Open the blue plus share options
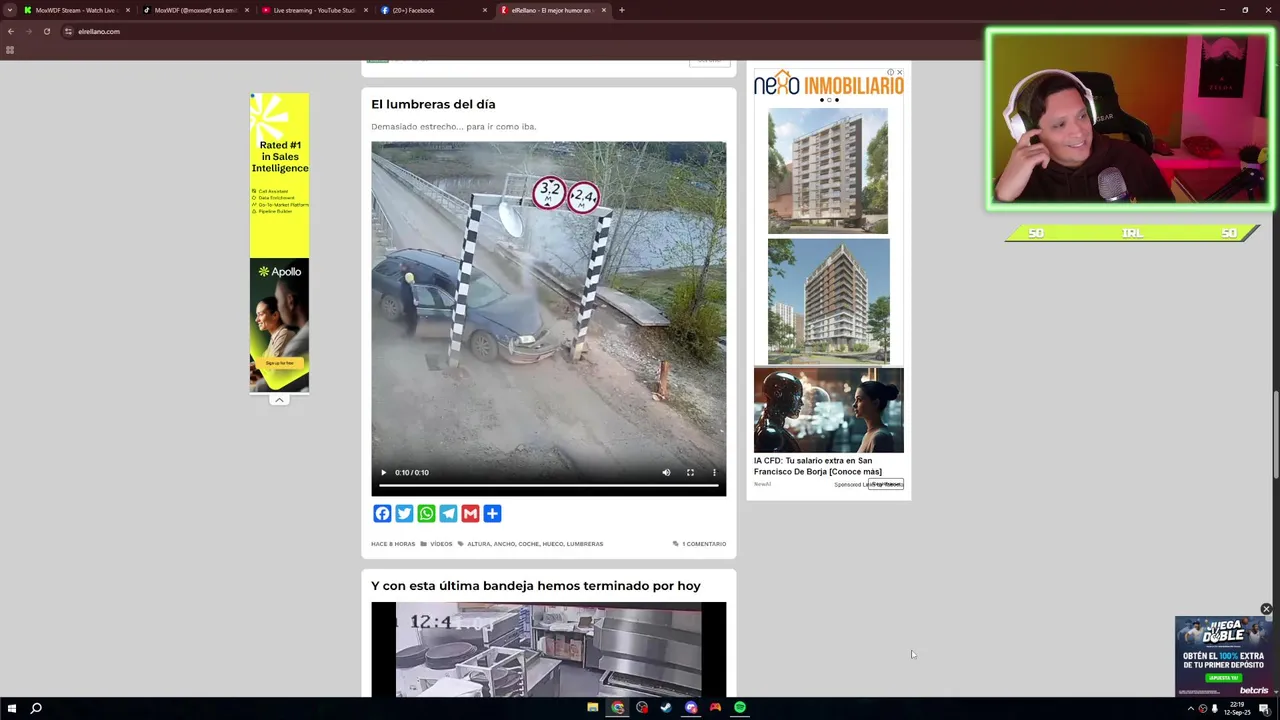This screenshot has width=1280, height=720. (x=492, y=514)
